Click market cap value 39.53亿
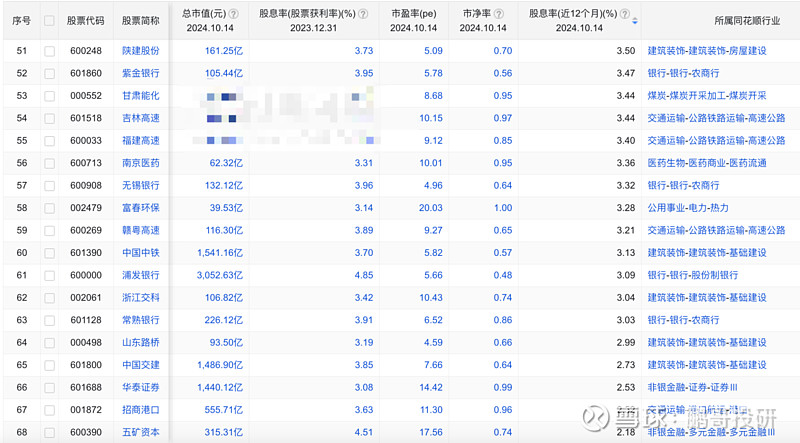The image size is (800, 443). pos(227,208)
